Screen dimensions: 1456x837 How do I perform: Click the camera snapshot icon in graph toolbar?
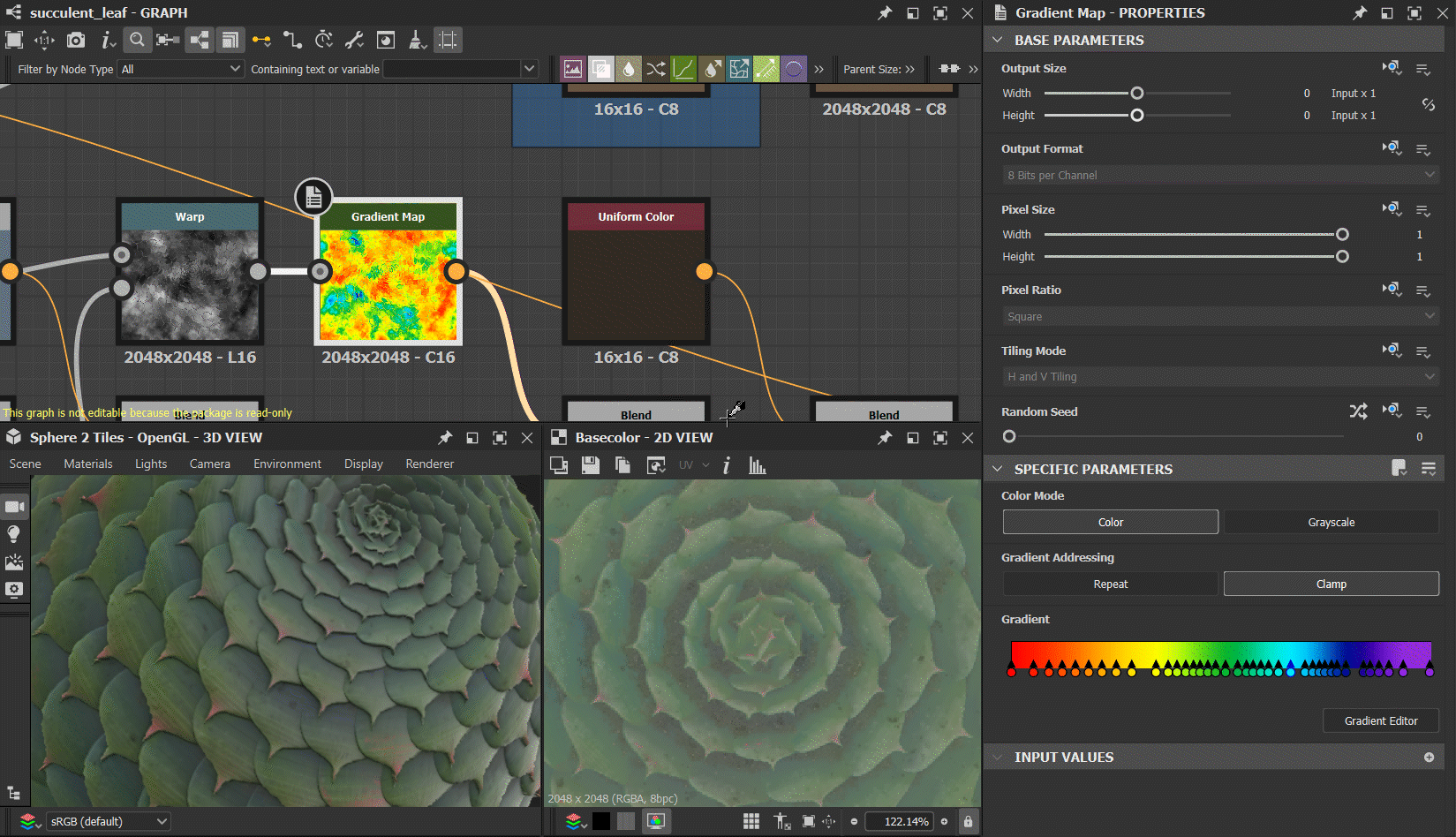tap(76, 40)
